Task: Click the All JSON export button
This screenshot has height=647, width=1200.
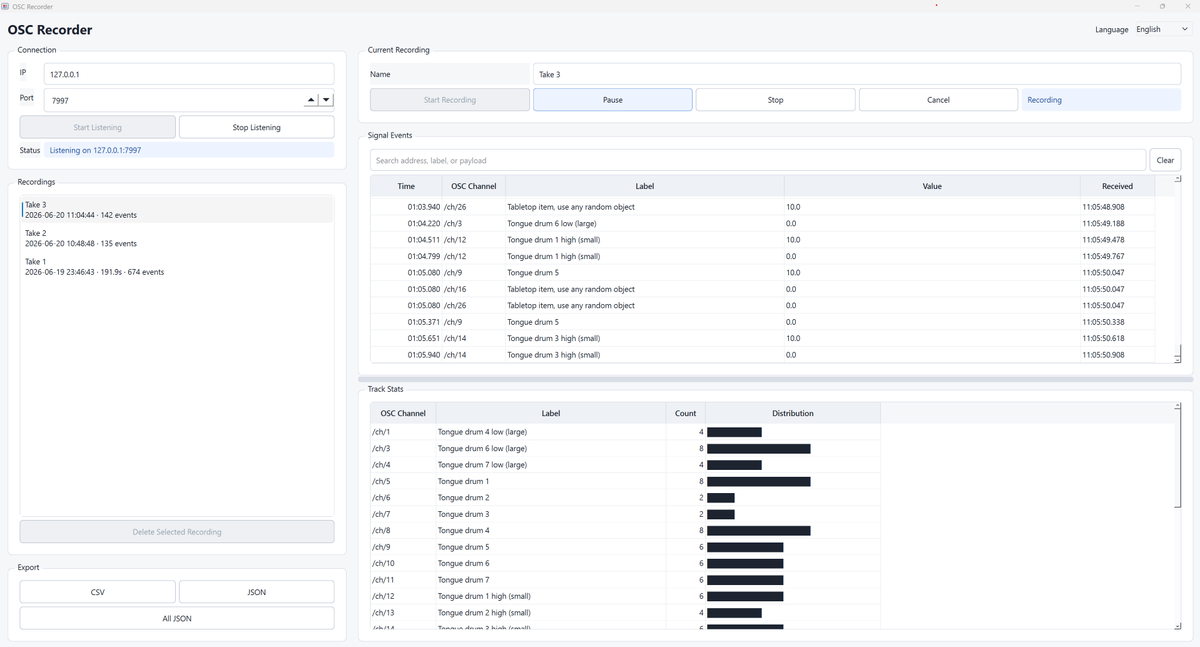Action: coord(177,618)
